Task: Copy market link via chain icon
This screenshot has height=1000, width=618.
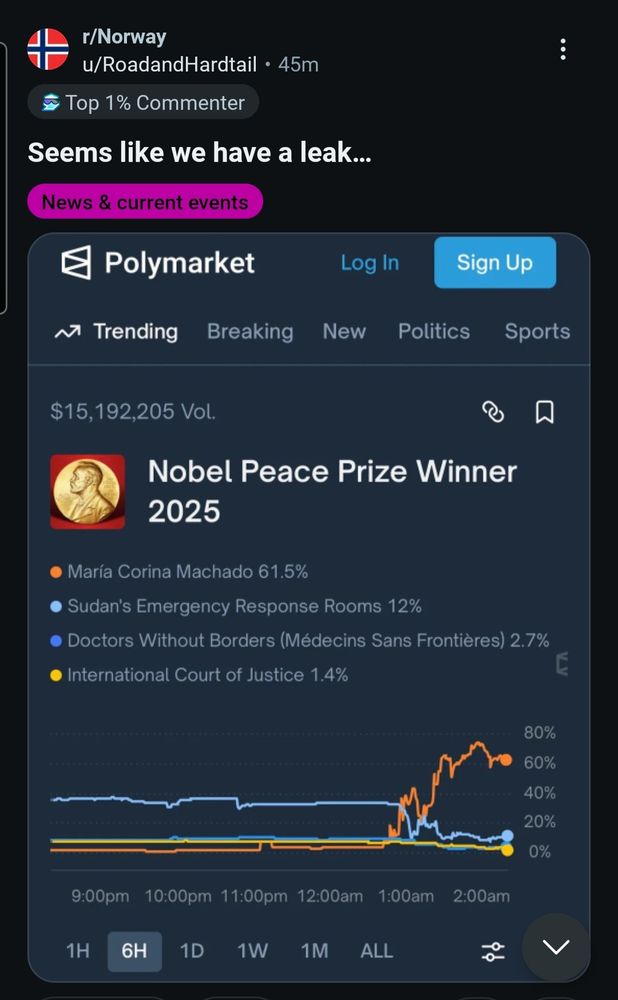Action: (x=492, y=412)
